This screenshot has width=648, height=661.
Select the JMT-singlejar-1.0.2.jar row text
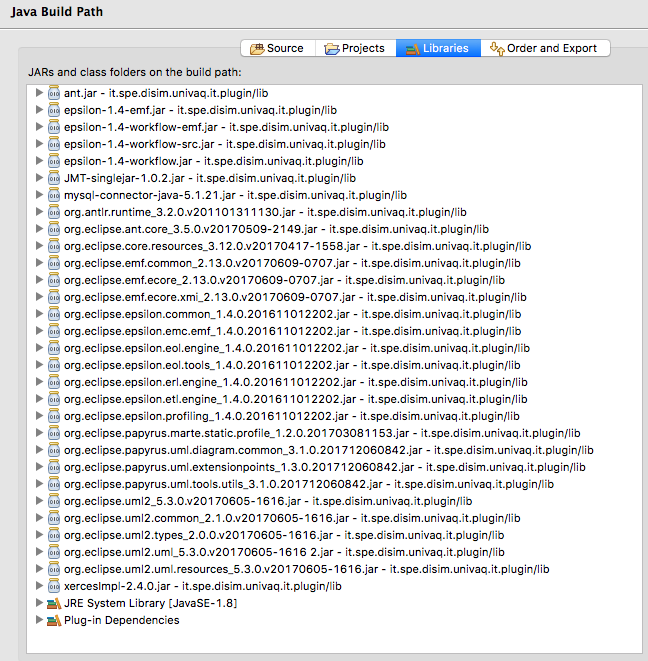[210, 178]
